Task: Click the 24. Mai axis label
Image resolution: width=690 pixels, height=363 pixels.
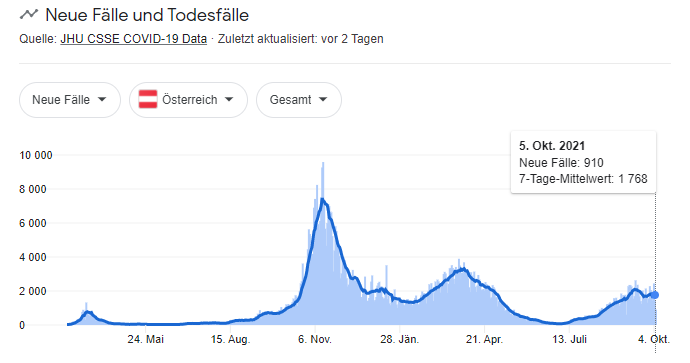Action: pos(146,339)
